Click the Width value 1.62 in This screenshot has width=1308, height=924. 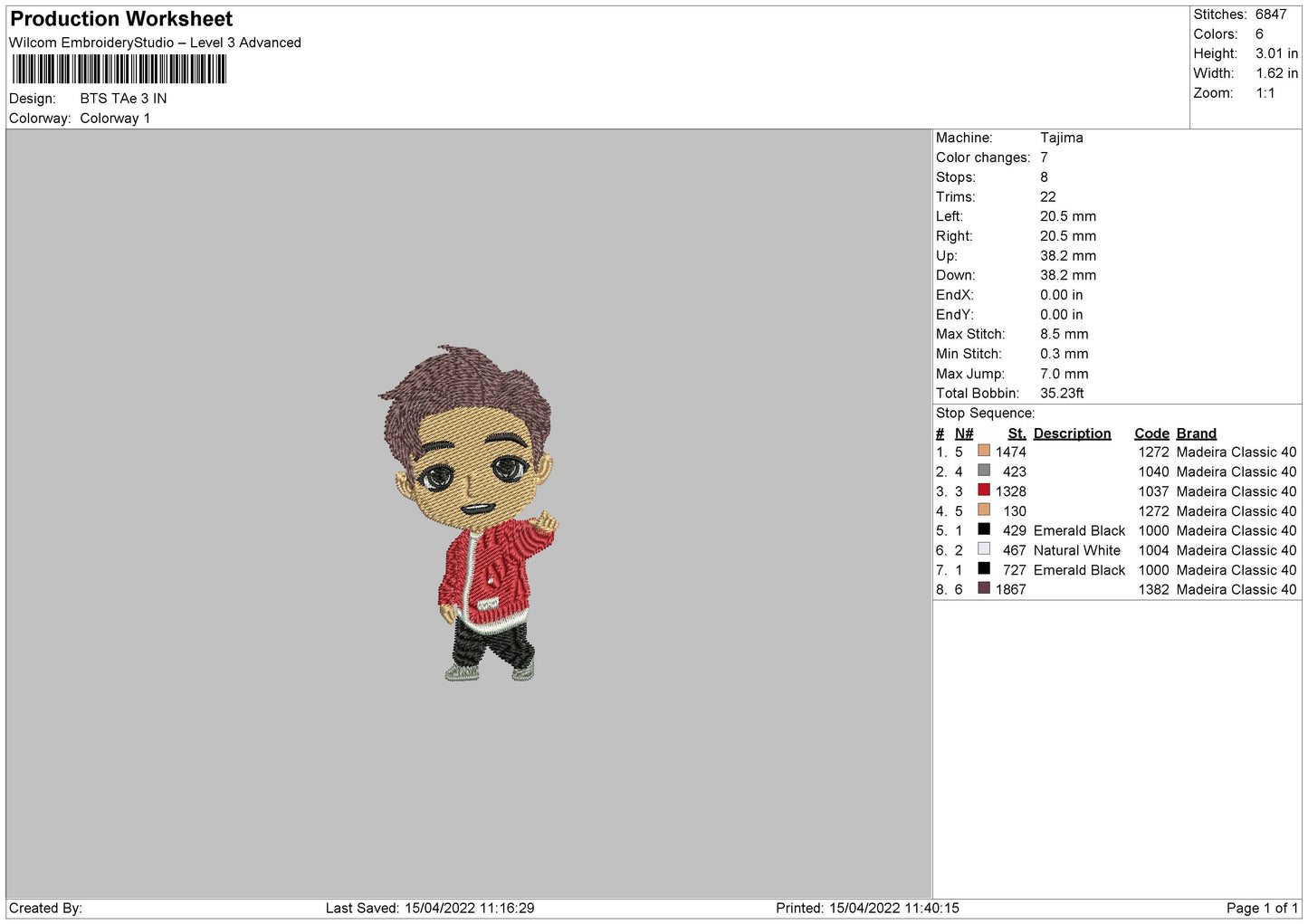point(1276,73)
